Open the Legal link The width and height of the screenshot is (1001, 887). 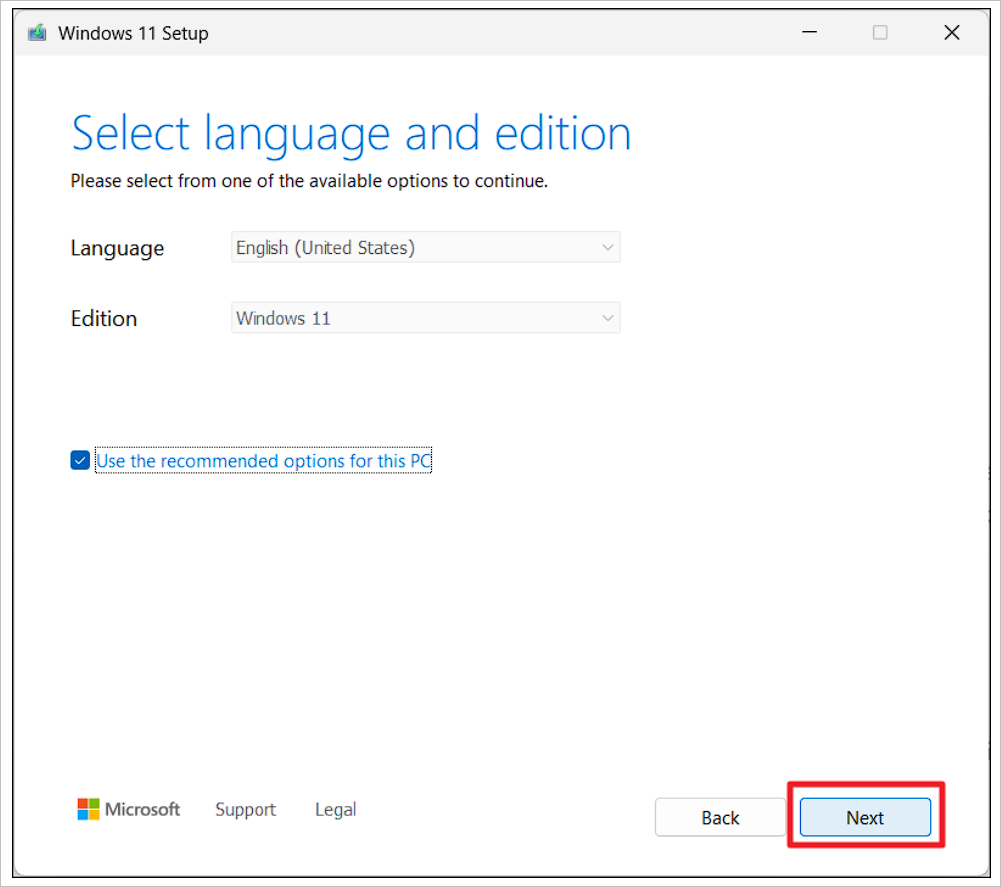[x=336, y=810]
